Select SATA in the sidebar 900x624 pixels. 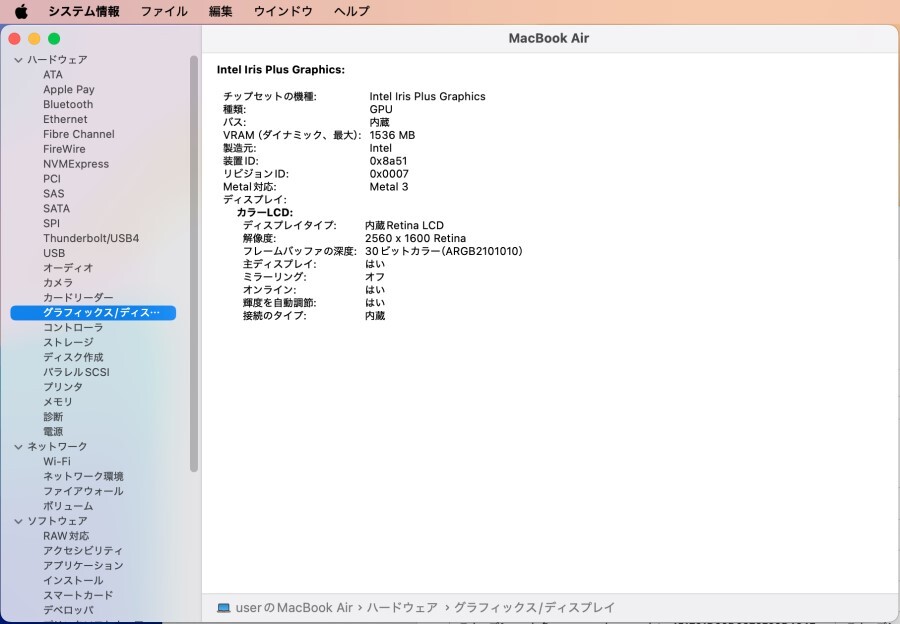click(x=56, y=209)
